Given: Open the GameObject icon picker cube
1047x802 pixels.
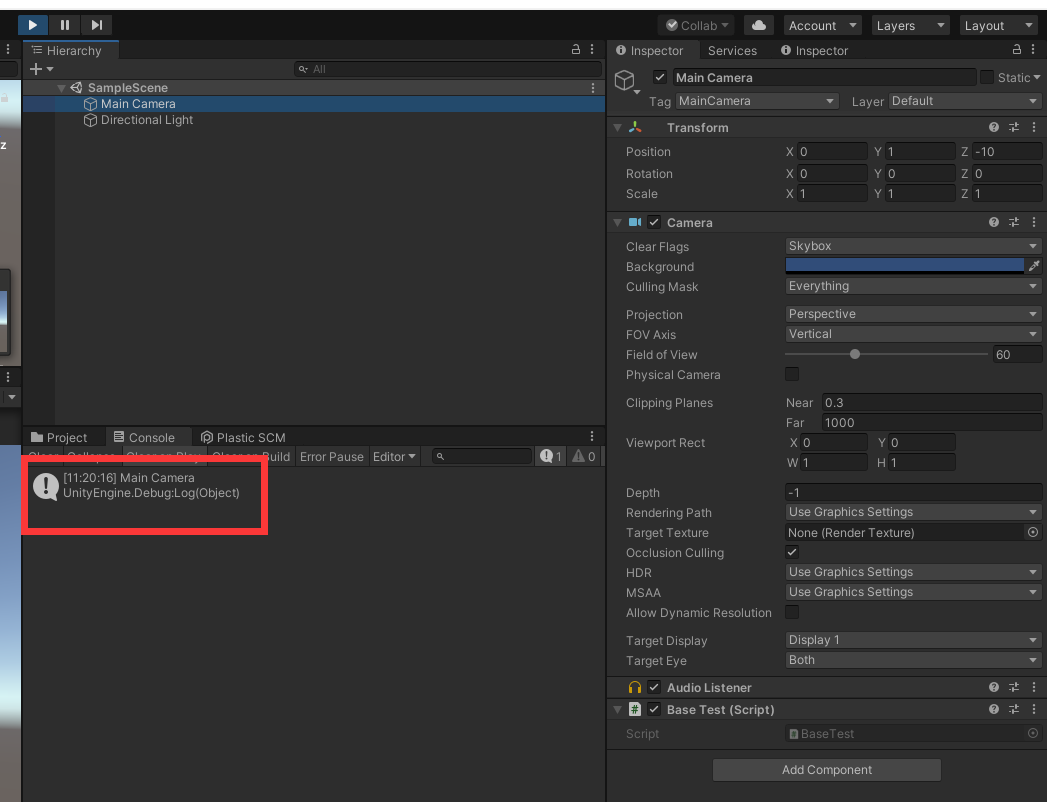Looking at the screenshot, I should click(x=626, y=81).
